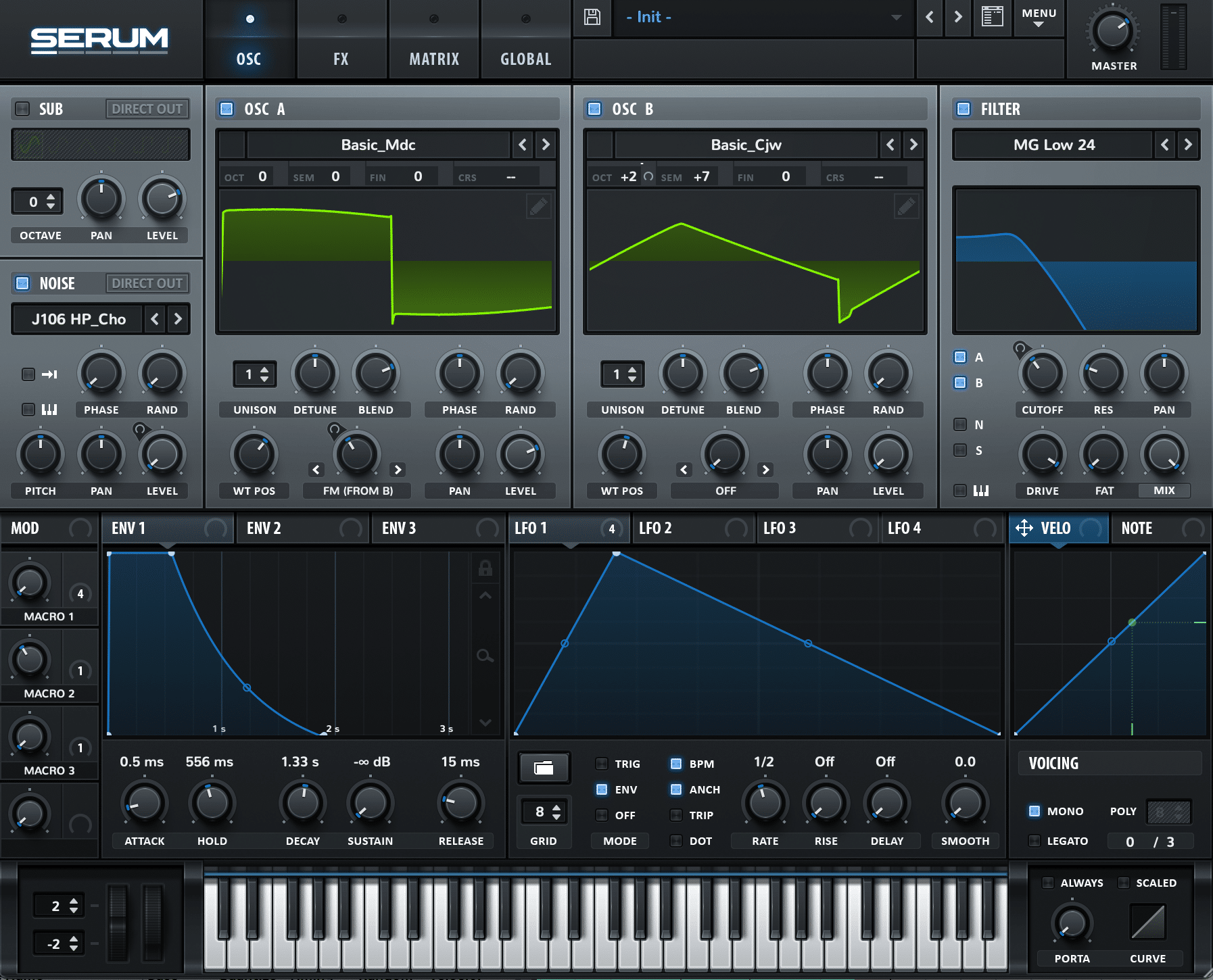Open the Basic_Cjw wavetable selector

(x=746, y=145)
